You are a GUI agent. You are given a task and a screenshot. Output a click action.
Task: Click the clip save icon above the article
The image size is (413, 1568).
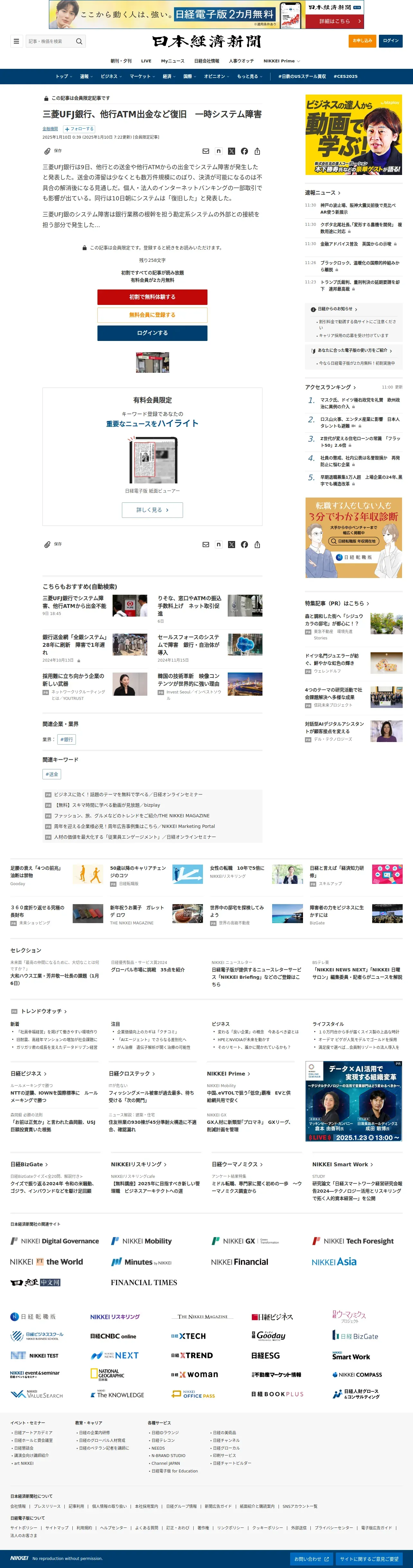click(x=48, y=151)
